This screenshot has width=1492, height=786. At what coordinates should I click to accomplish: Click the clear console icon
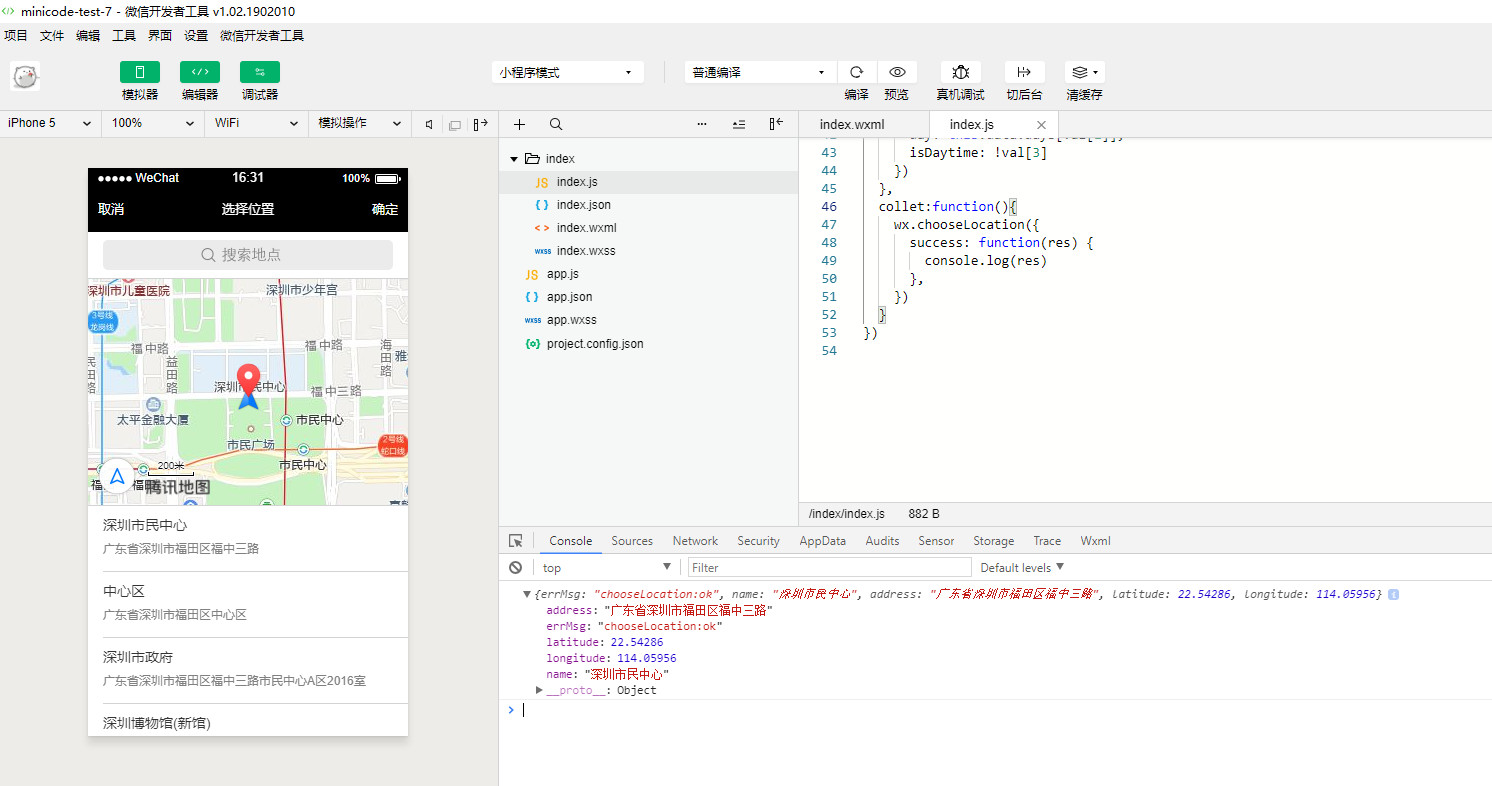click(515, 567)
